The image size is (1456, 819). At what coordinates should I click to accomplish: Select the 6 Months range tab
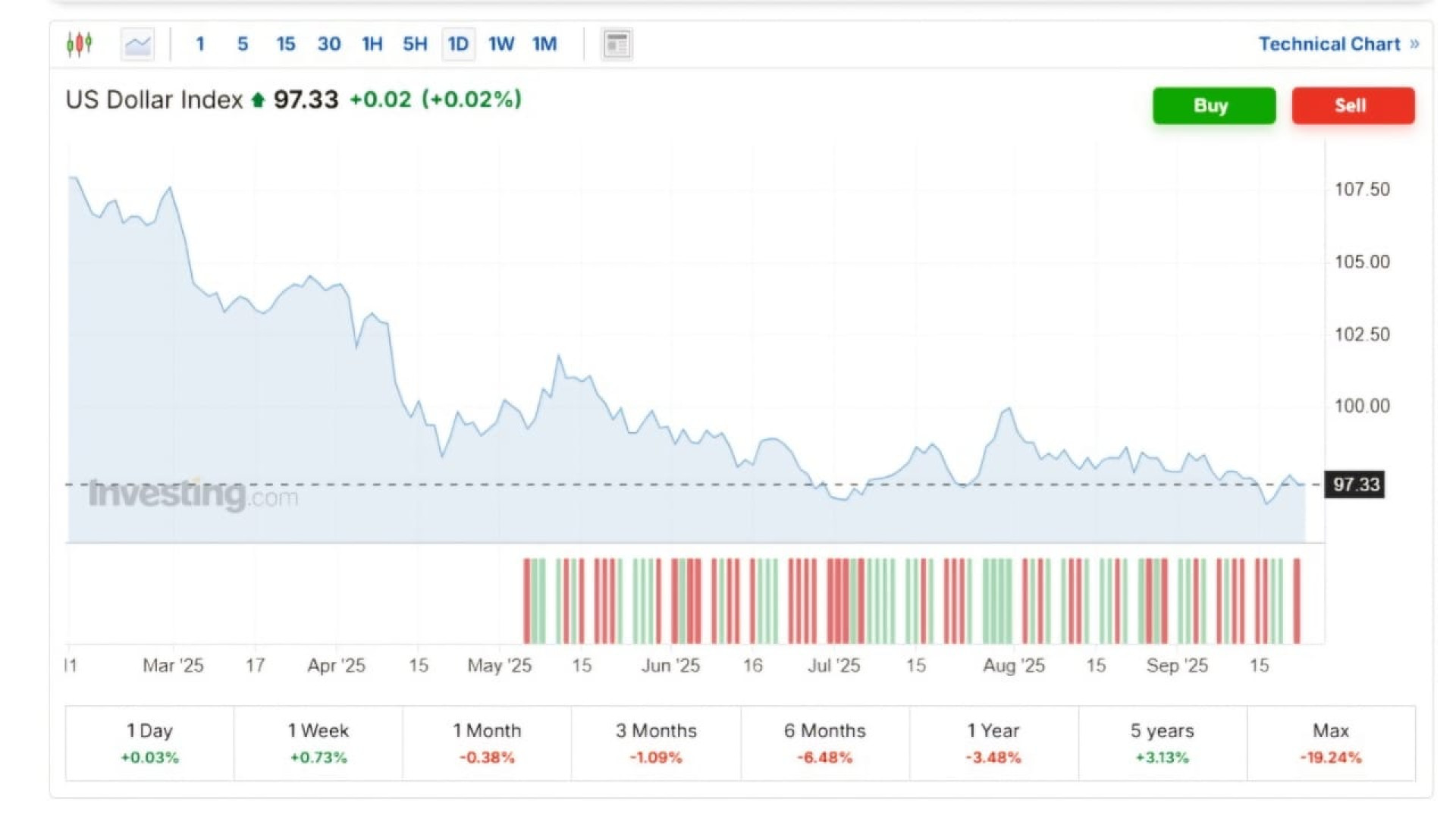(824, 742)
